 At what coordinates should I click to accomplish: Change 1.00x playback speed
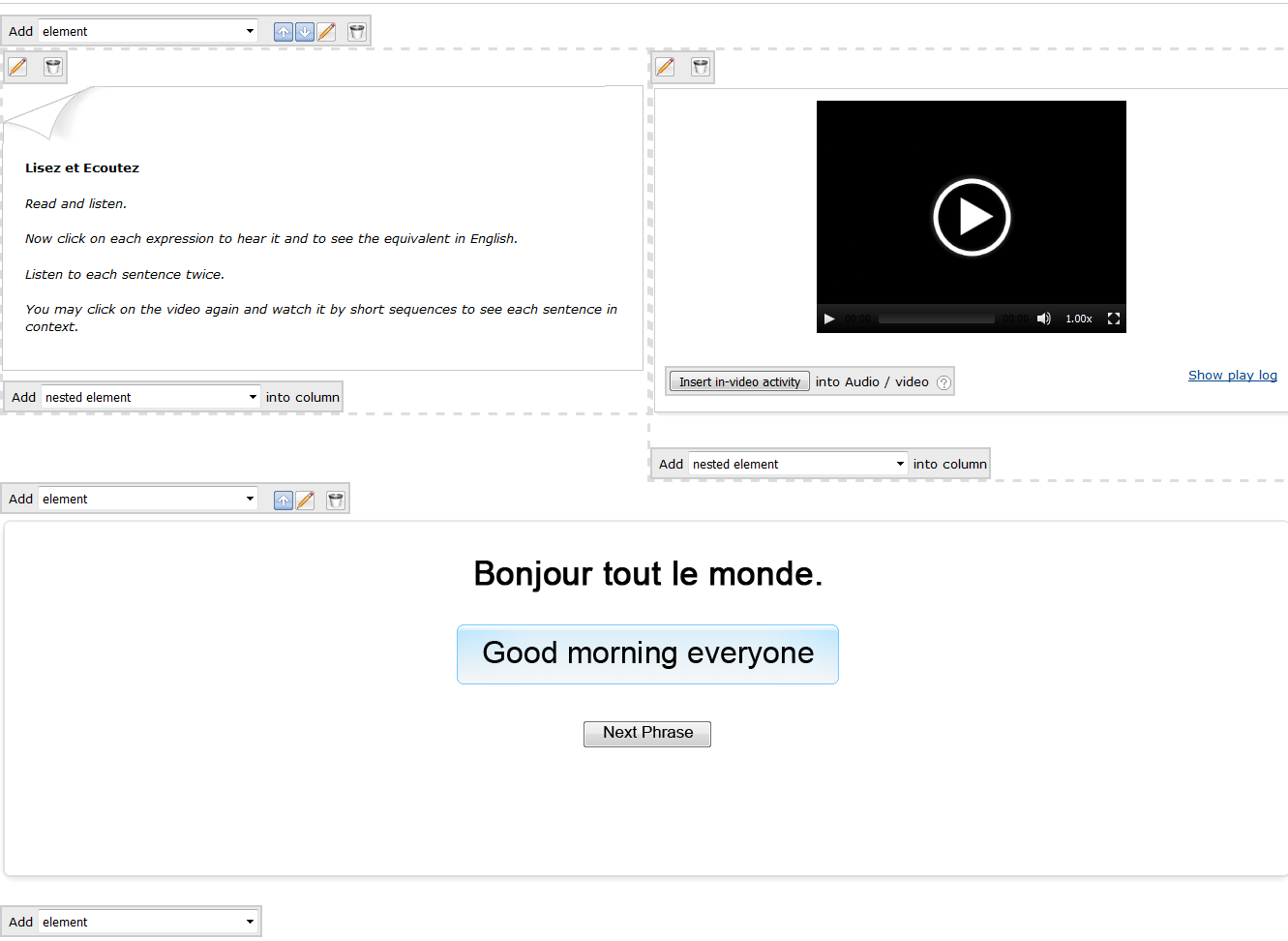(x=1079, y=319)
